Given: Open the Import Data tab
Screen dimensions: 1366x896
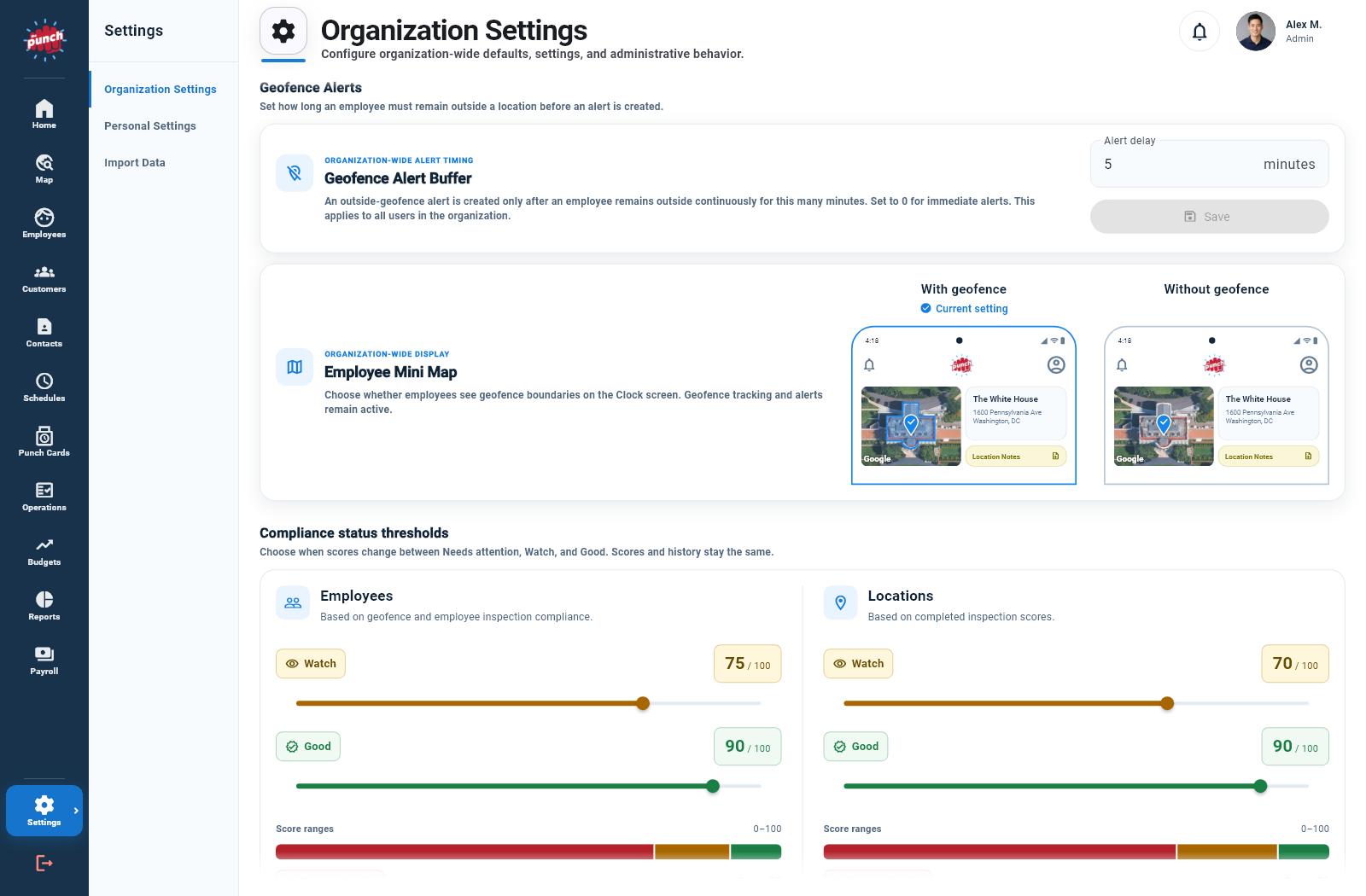Looking at the screenshot, I should [x=135, y=163].
